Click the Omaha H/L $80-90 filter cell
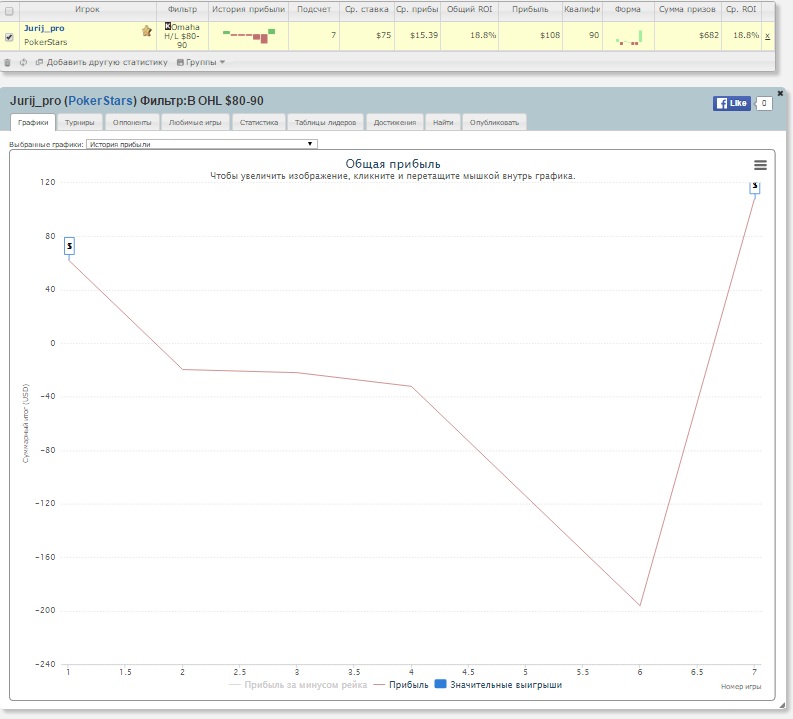 point(182,36)
